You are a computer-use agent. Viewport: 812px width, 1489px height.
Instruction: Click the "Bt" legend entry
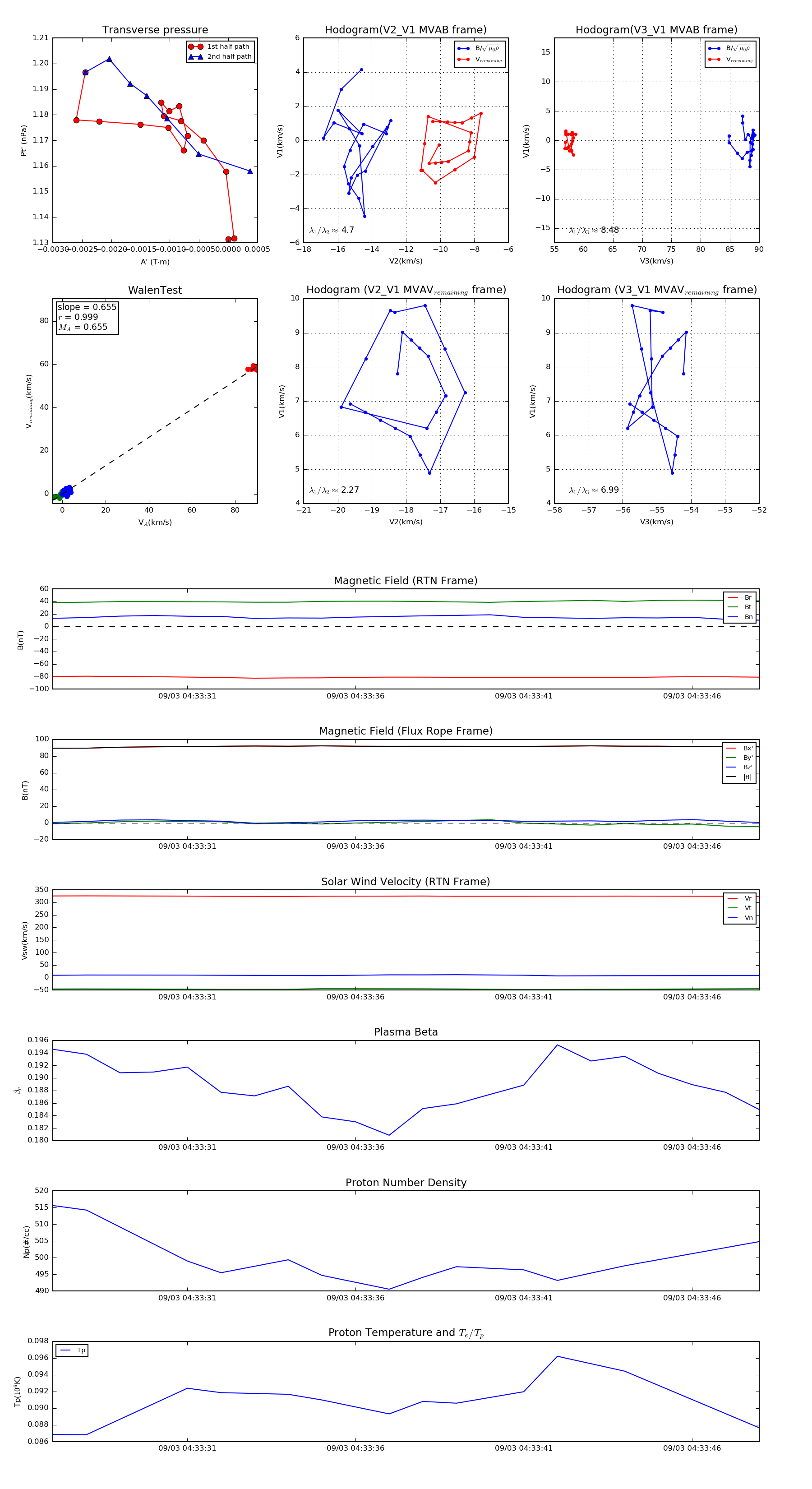(740, 607)
